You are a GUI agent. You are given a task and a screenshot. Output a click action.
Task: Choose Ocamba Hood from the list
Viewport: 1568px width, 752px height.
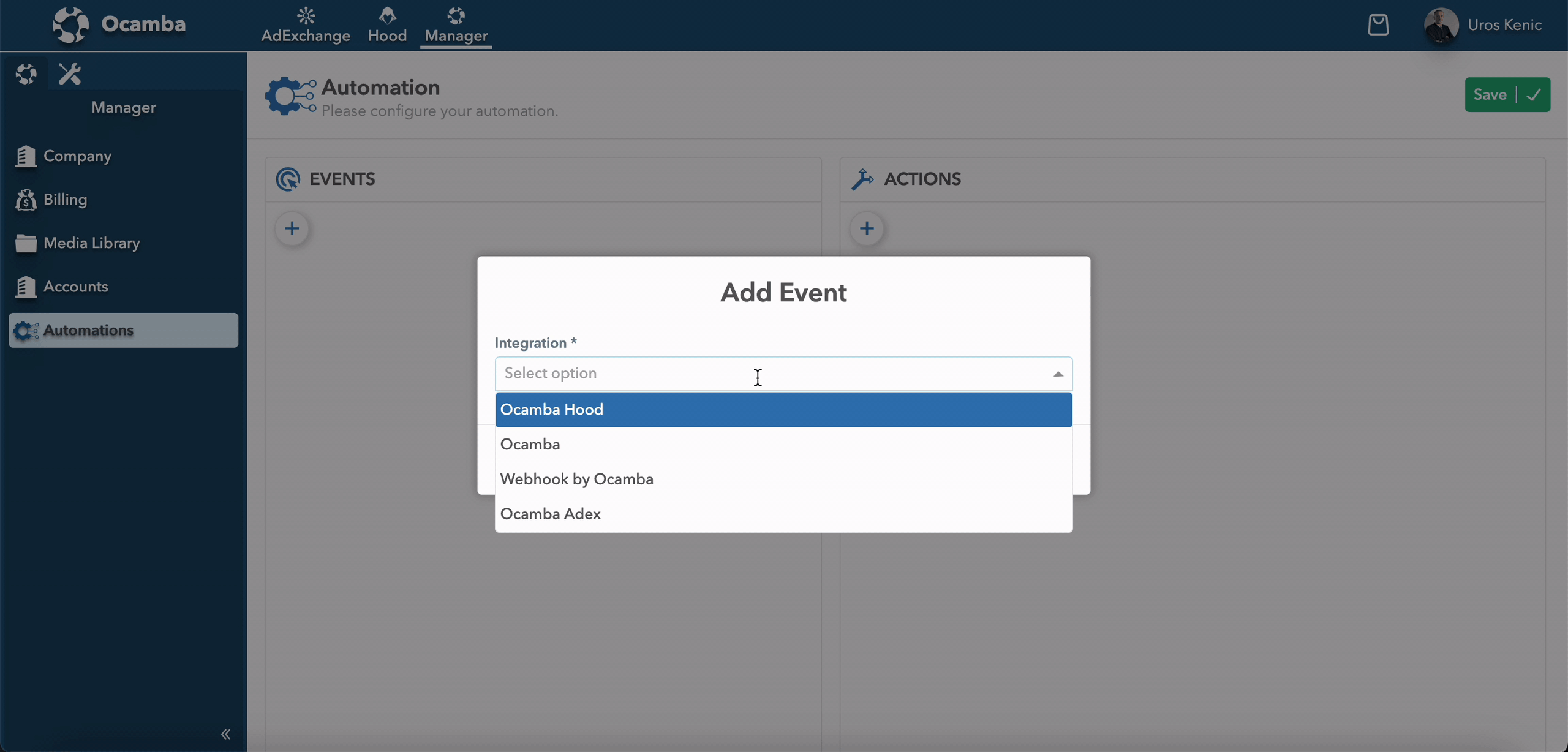(783, 410)
